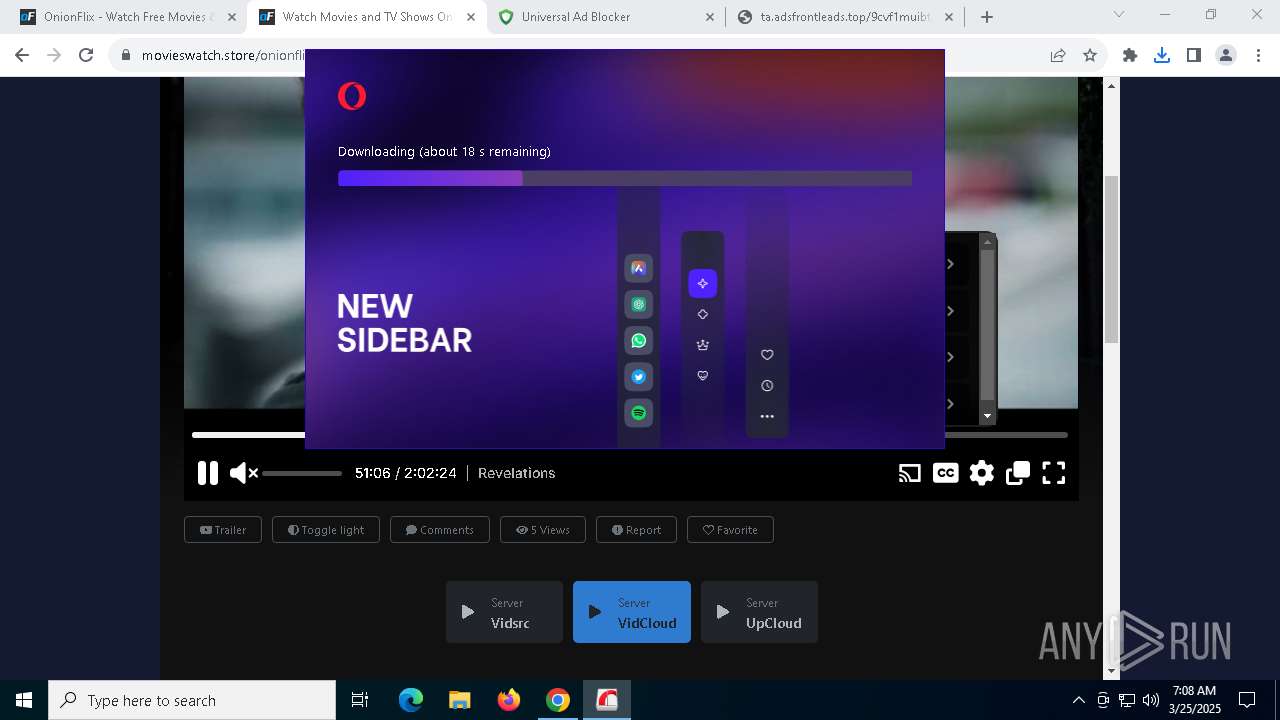This screenshot has width=1280, height=720.
Task: Click the Trailer button
Action: tap(223, 530)
